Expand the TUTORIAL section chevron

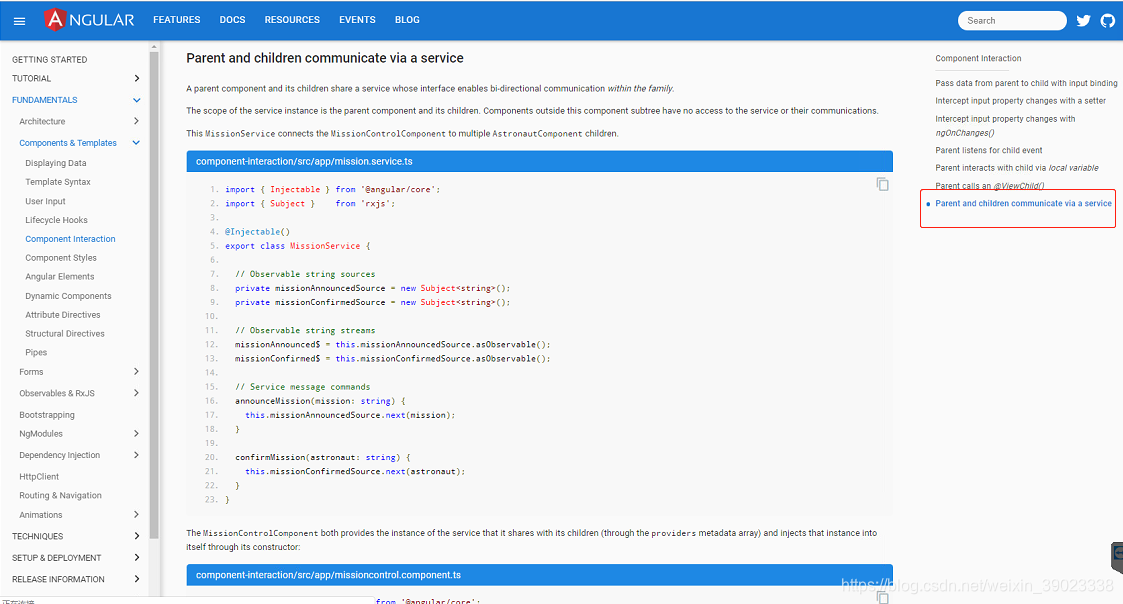click(136, 78)
